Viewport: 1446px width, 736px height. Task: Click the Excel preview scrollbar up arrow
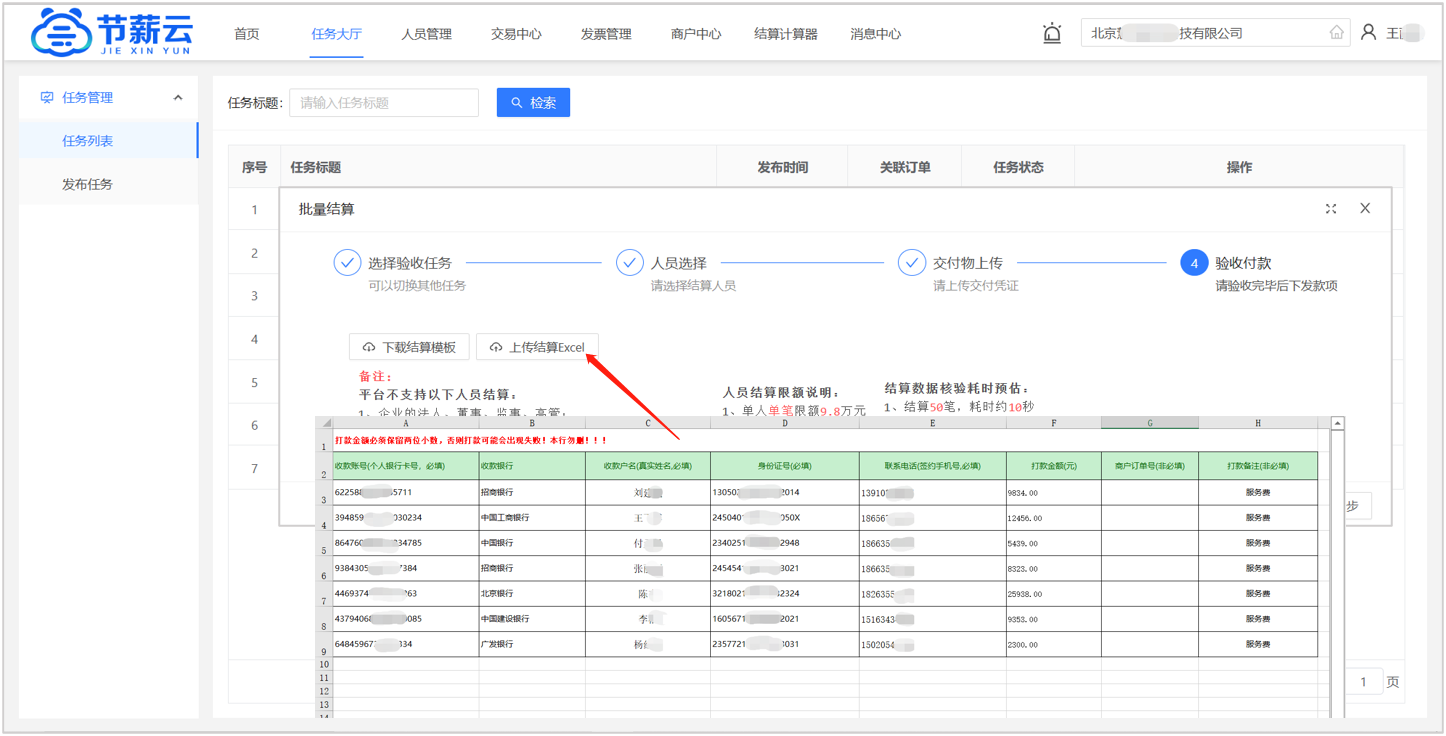1337,421
